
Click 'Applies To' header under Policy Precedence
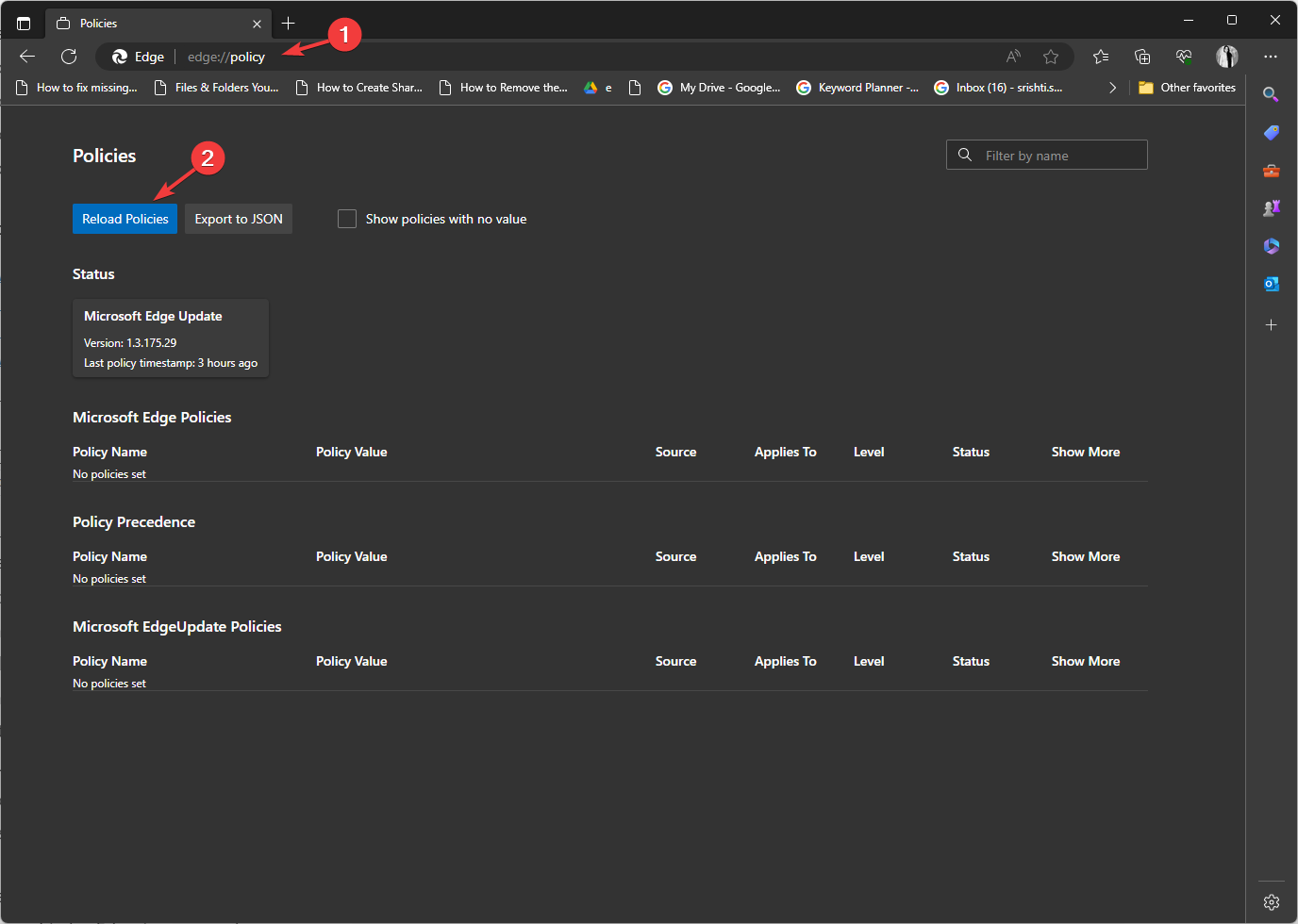tap(786, 557)
